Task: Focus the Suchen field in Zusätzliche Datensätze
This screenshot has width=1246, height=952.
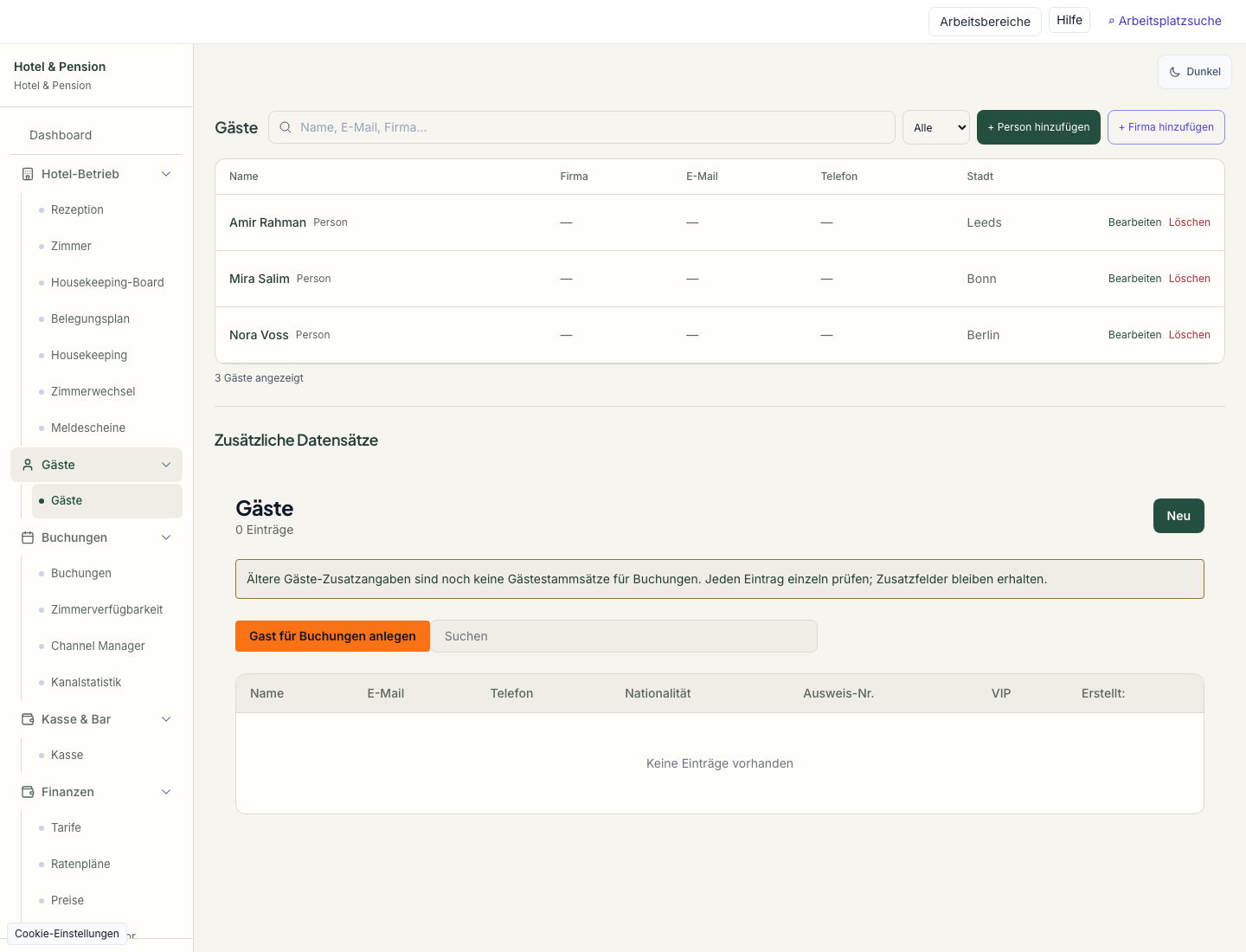Action: point(625,636)
